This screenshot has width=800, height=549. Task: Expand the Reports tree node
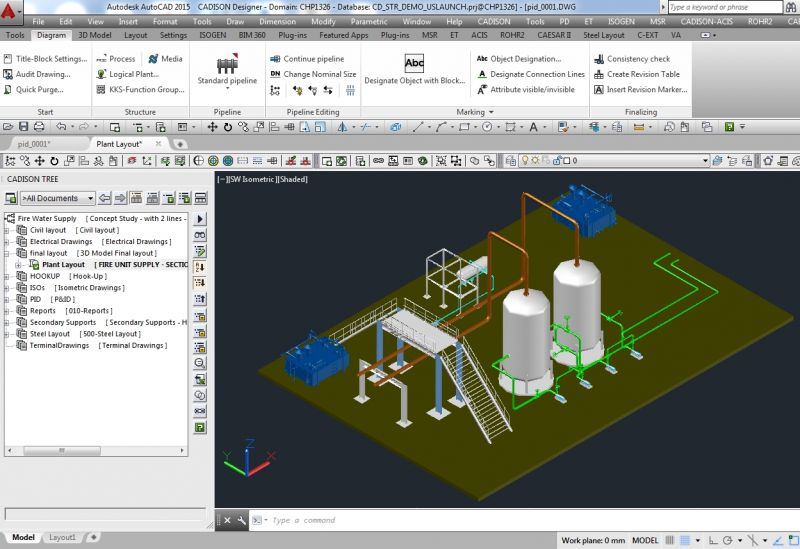(7, 311)
